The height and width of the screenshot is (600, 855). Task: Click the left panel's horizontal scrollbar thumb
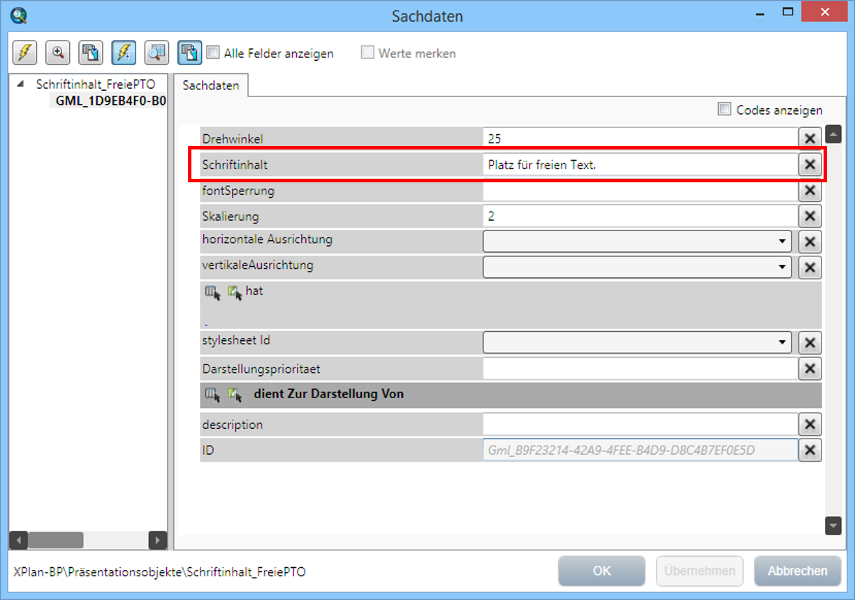tap(55, 540)
